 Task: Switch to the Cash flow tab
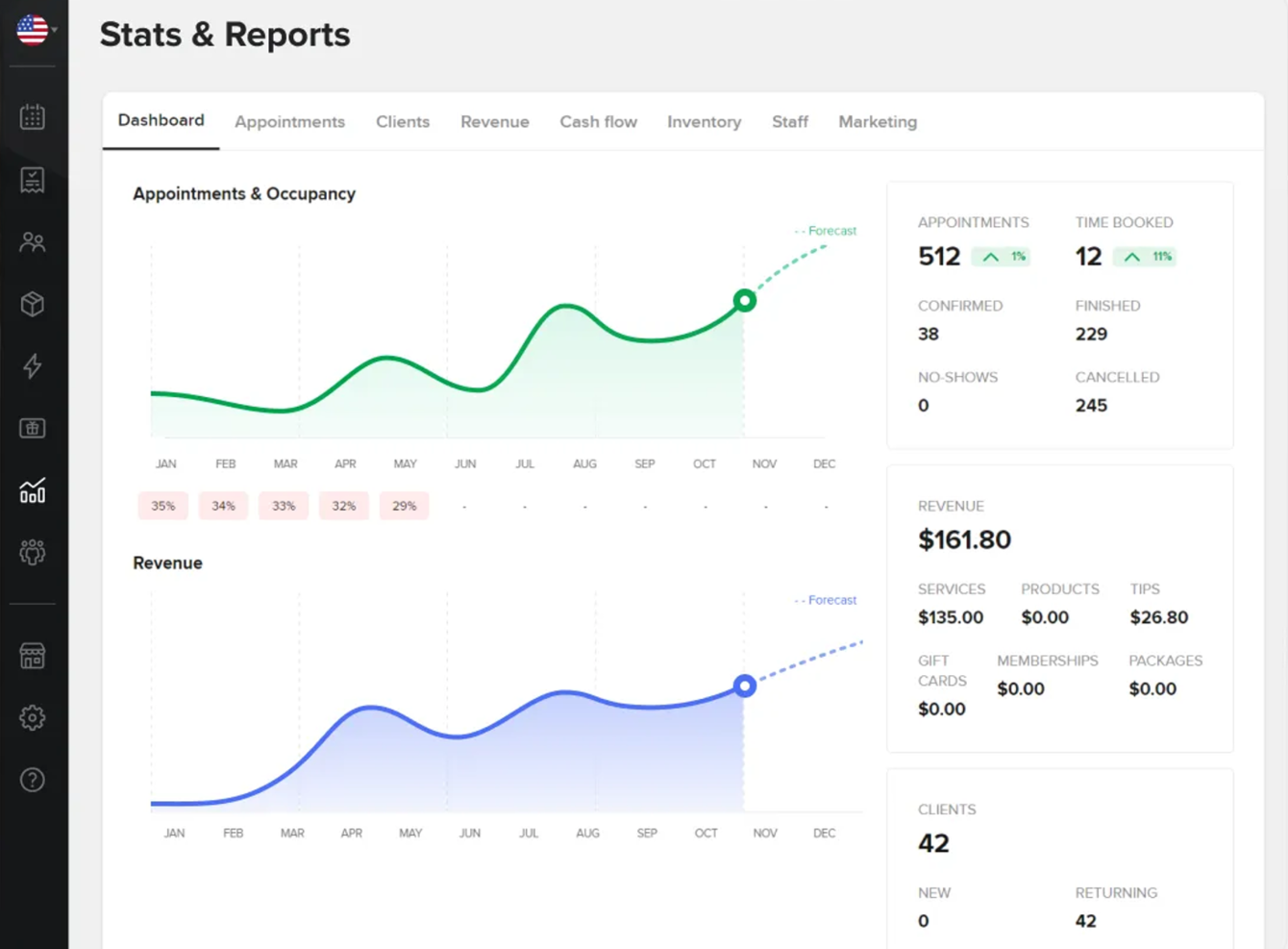[598, 121]
